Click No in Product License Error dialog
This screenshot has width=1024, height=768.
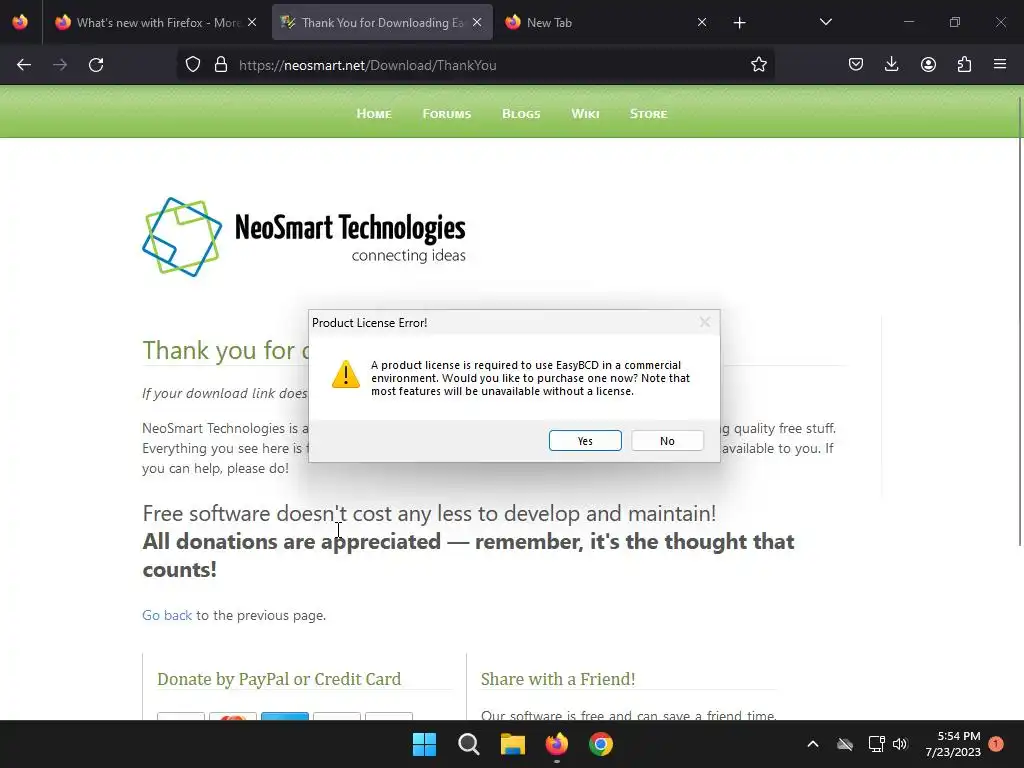tap(667, 441)
